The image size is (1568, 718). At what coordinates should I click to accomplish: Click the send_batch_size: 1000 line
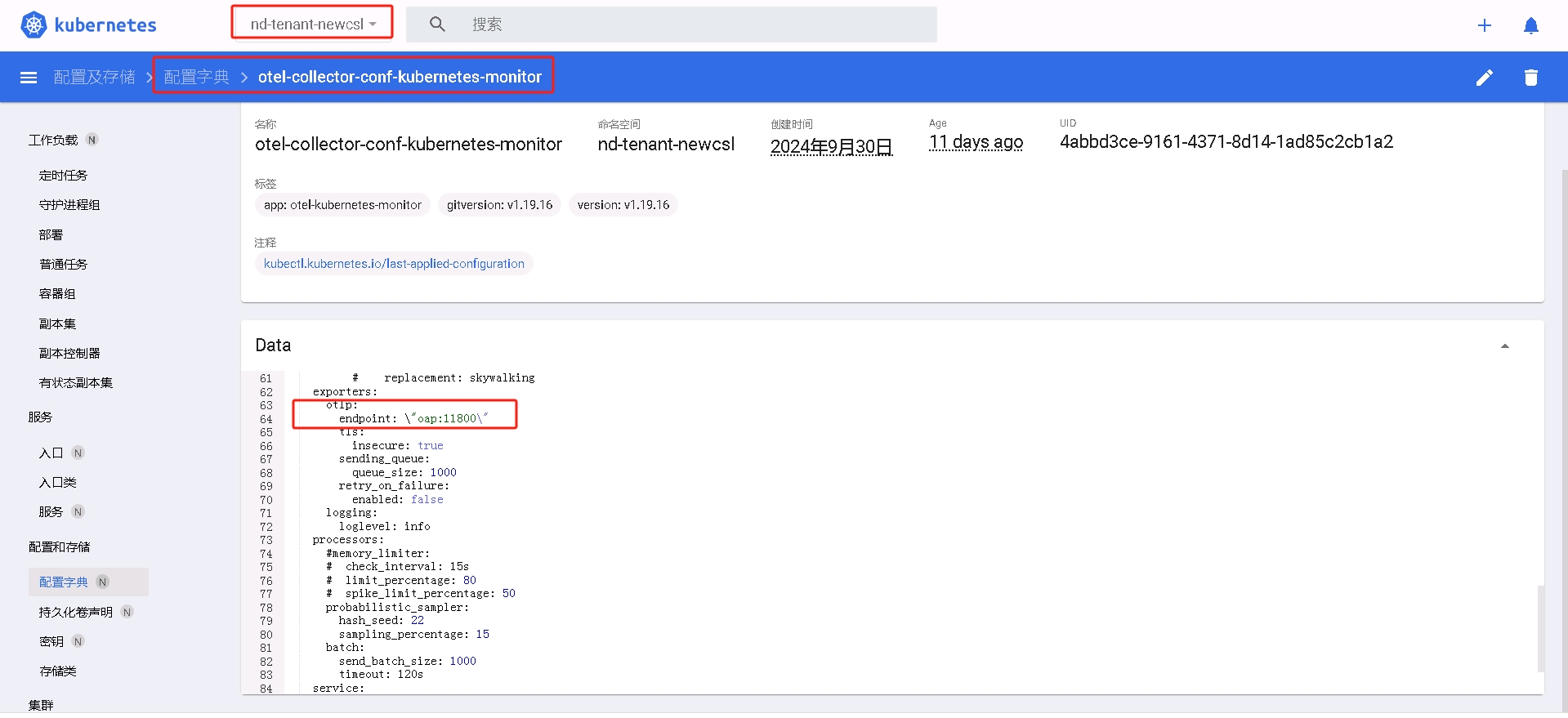407,662
